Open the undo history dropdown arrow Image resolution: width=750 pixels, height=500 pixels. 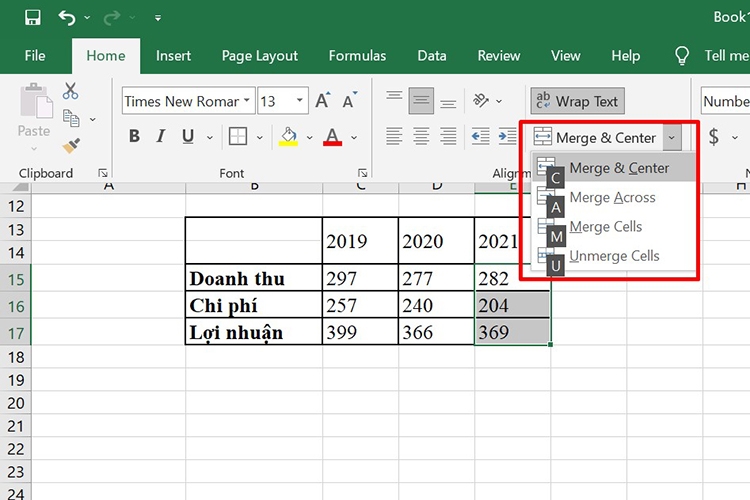tap(87, 18)
